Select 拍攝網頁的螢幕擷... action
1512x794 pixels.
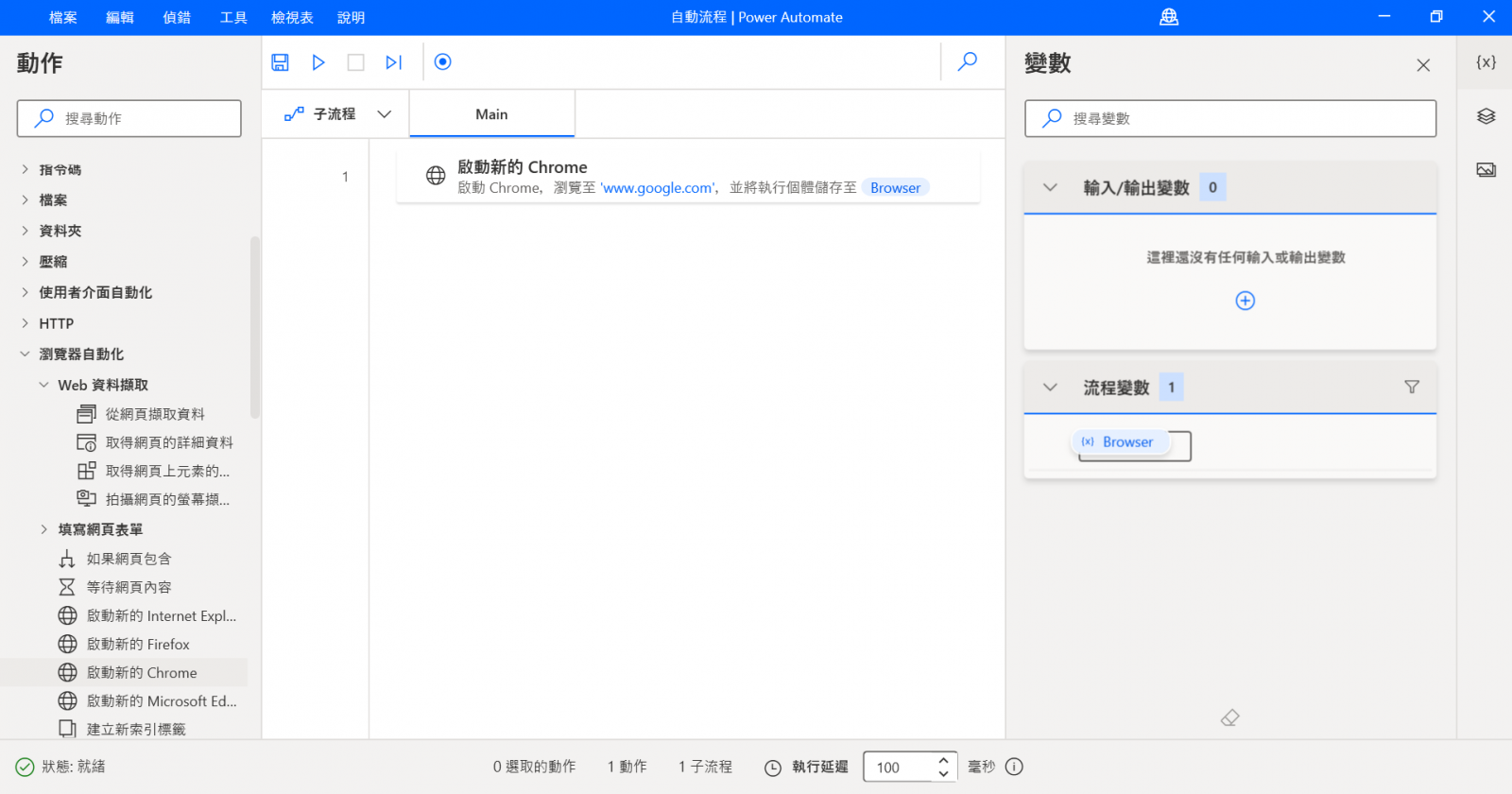pyautogui.click(x=154, y=499)
